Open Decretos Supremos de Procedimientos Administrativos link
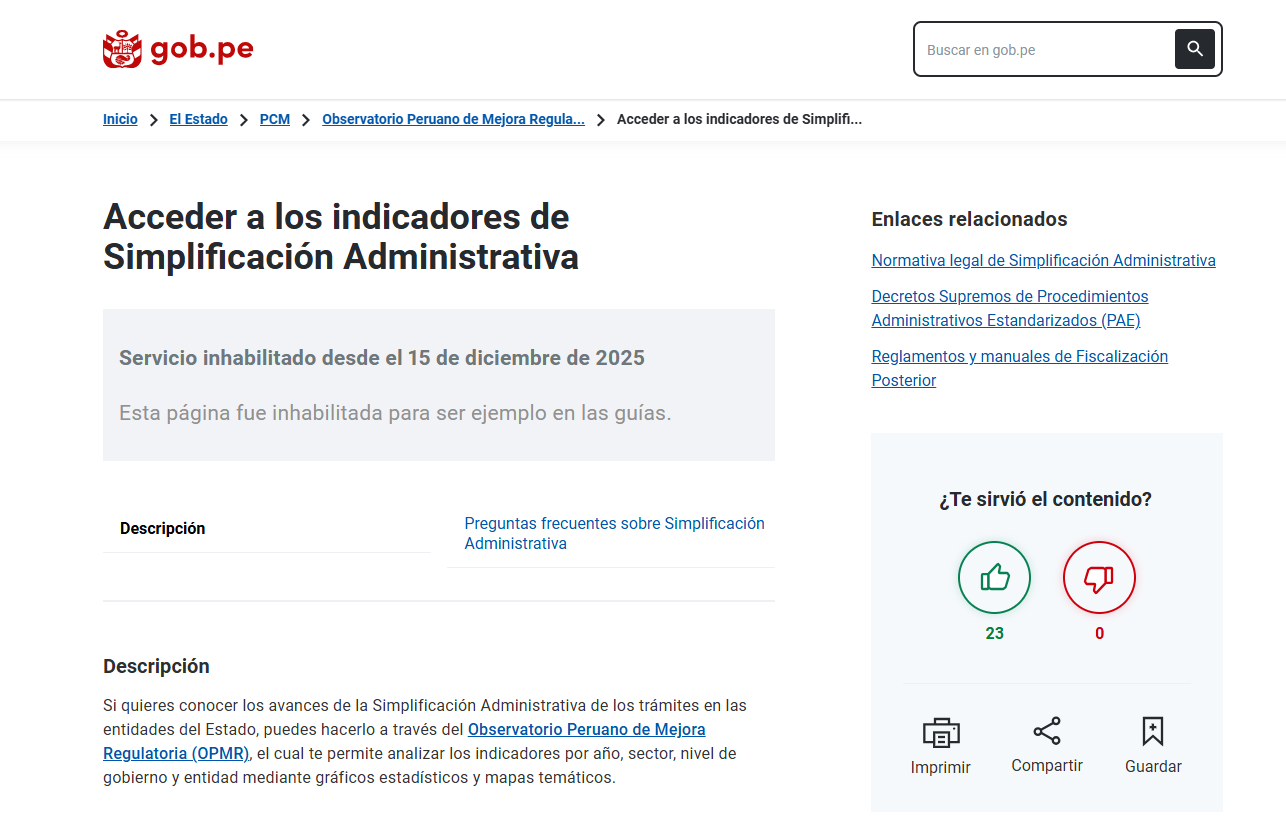This screenshot has width=1286, height=839. [x=1009, y=308]
